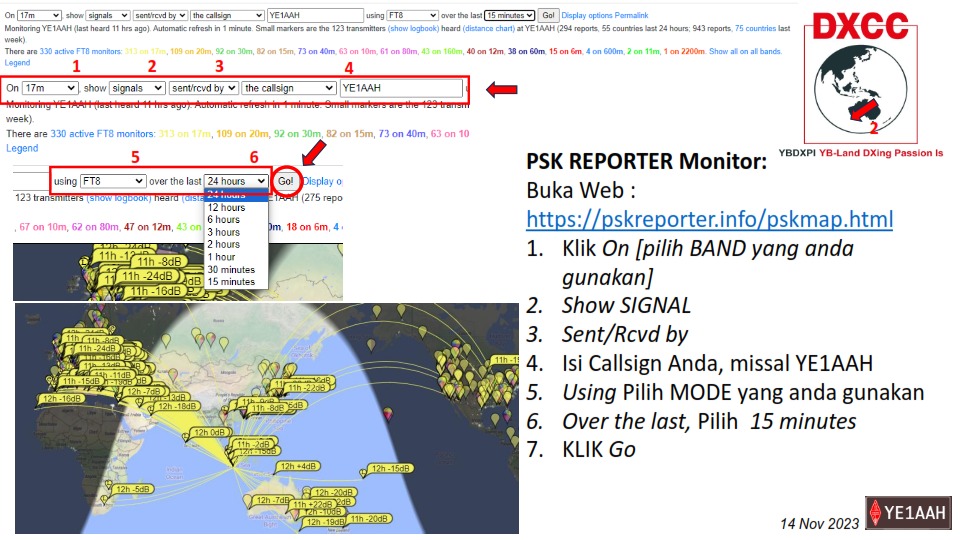Select the 12h -20dB marker label

[334, 492]
